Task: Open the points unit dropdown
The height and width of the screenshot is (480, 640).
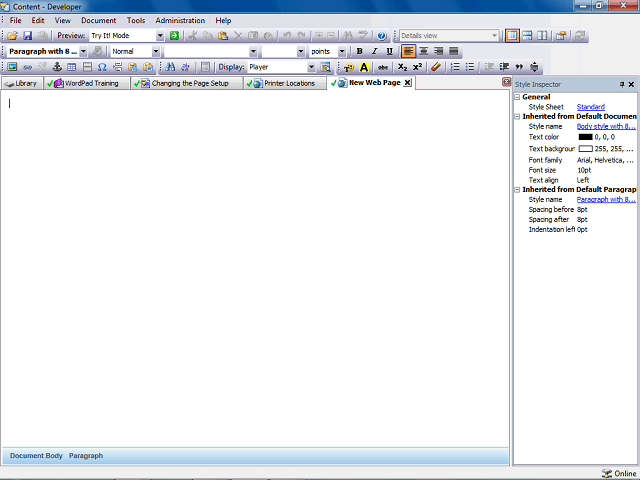Action: [342, 51]
